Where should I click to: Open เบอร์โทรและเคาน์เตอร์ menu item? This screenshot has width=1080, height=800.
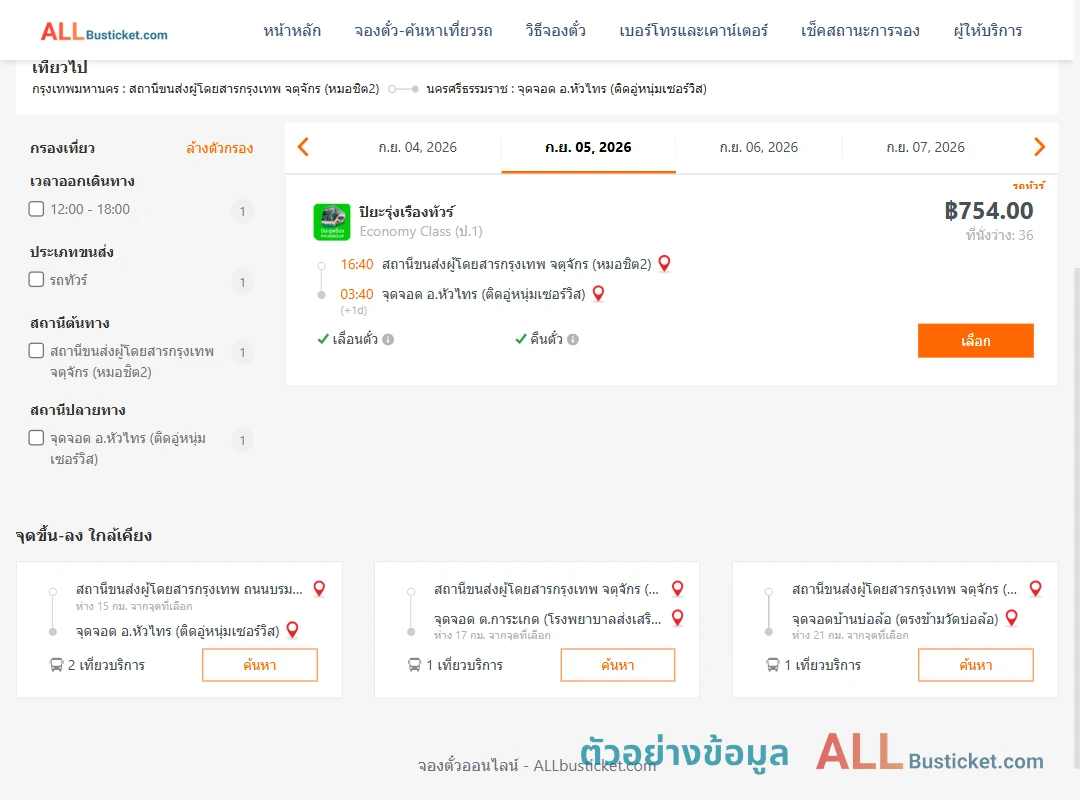[693, 30]
